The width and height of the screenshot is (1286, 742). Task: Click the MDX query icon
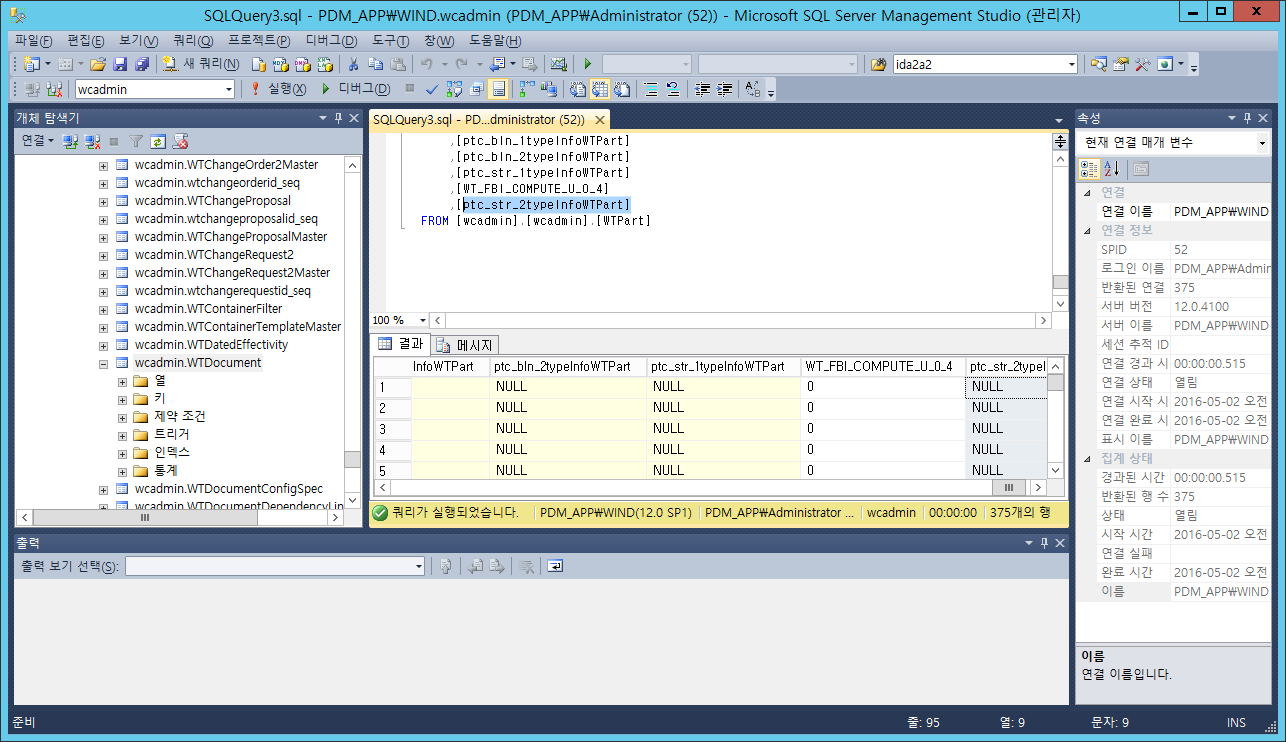(280, 64)
